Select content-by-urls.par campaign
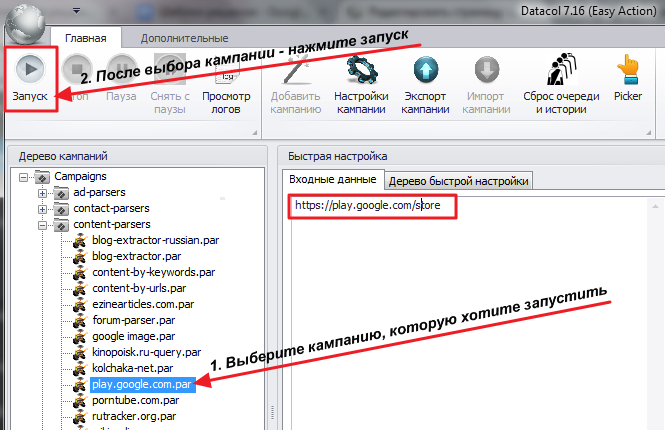This screenshot has width=665, height=430. tap(139, 288)
